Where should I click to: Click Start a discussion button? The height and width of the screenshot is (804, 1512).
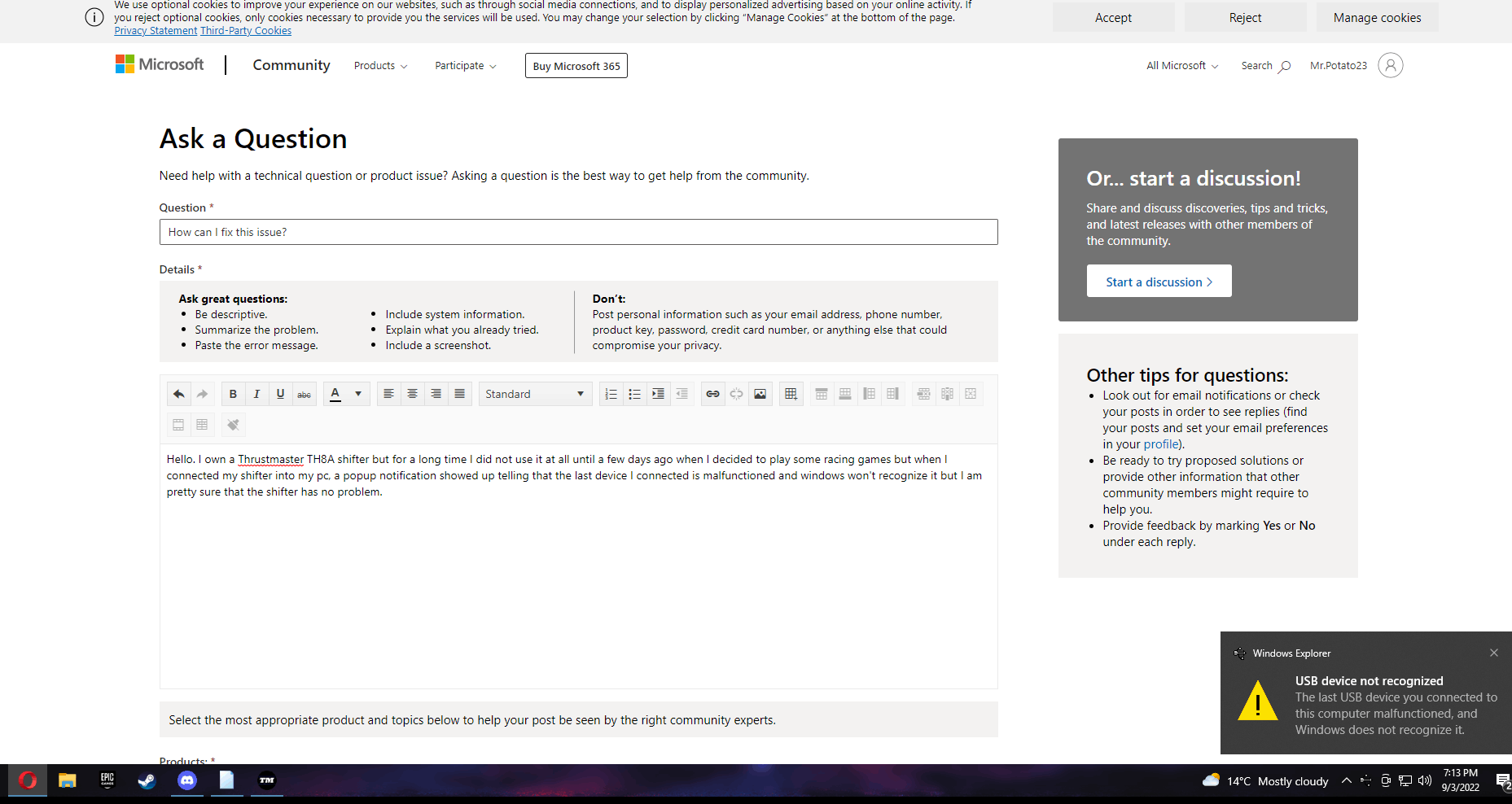(1159, 282)
